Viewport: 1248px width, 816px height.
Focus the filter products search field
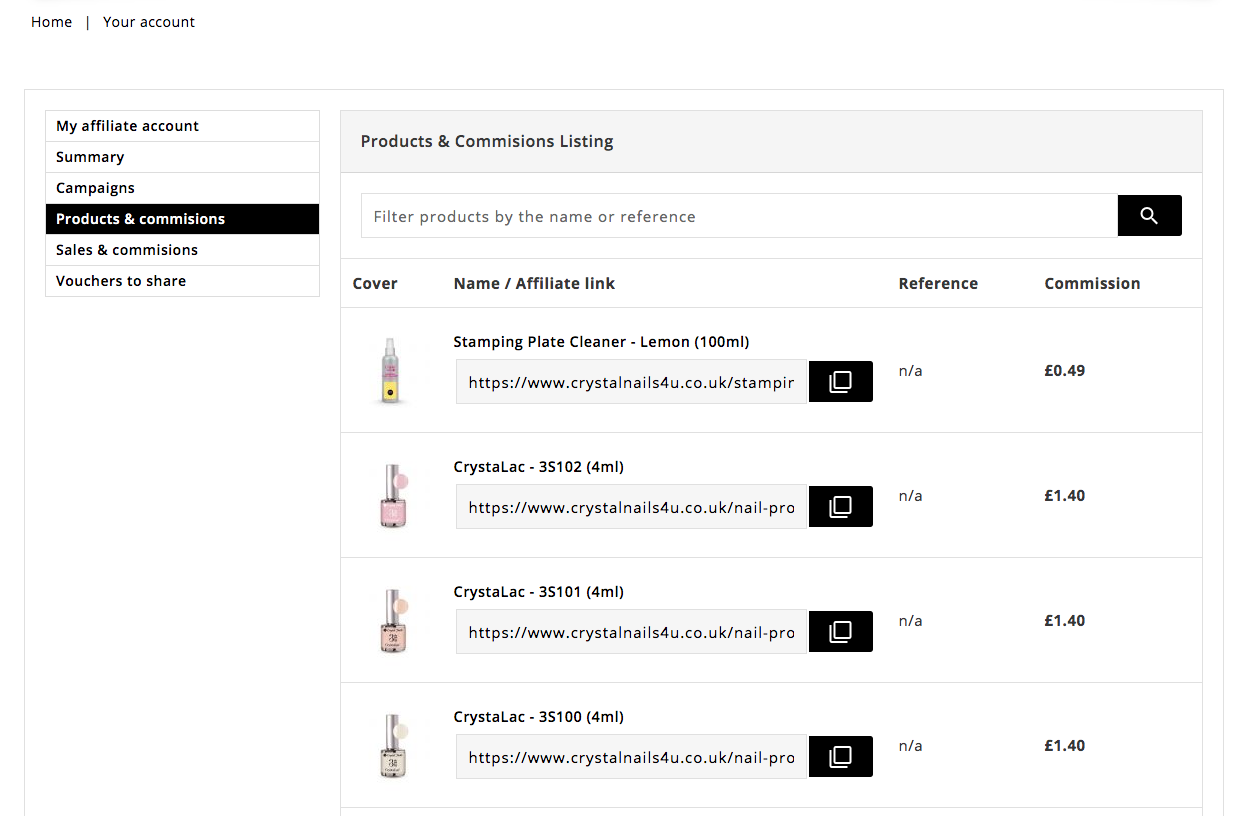pyautogui.click(x=738, y=216)
